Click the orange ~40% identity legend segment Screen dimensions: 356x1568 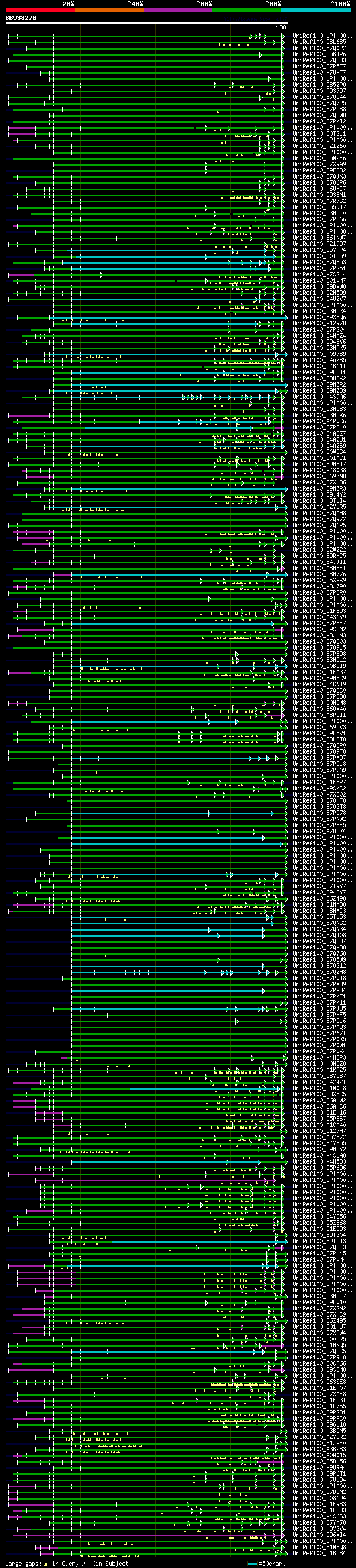tap(109, 10)
